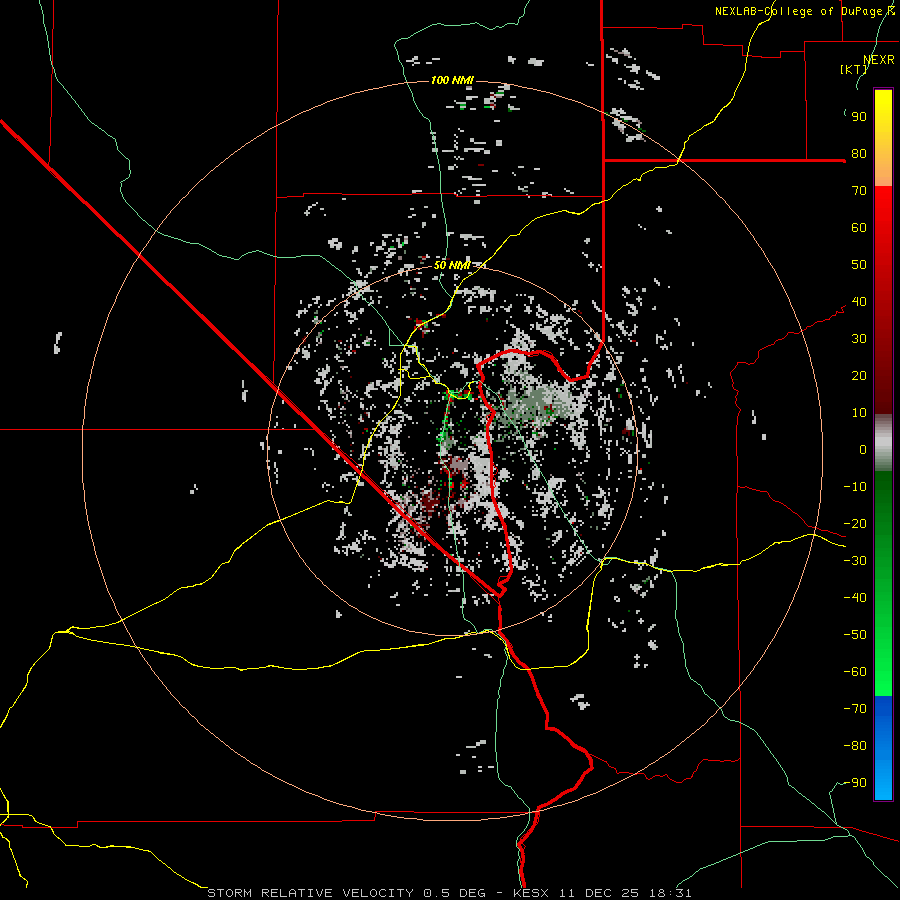Click the 40 value on the velocity scale
900x900 pixels.
coord(859,301)
